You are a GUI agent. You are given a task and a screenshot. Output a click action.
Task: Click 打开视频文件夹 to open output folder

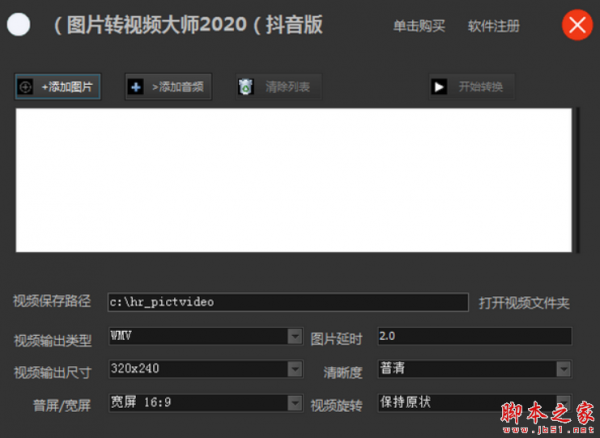524,303
